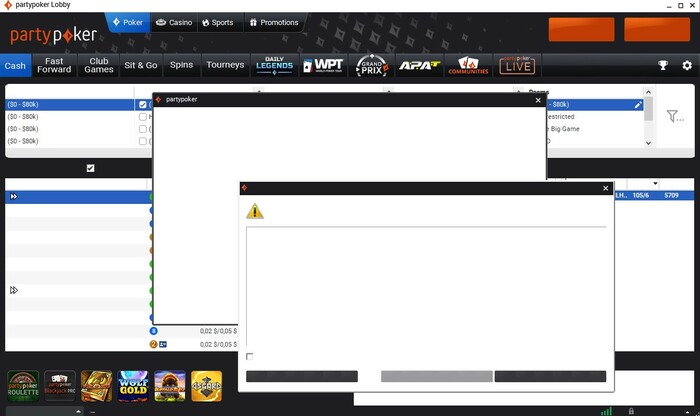Screen dimensions: 700x416
Task: Open the WPT tournaments section
Action: point(323,66)
